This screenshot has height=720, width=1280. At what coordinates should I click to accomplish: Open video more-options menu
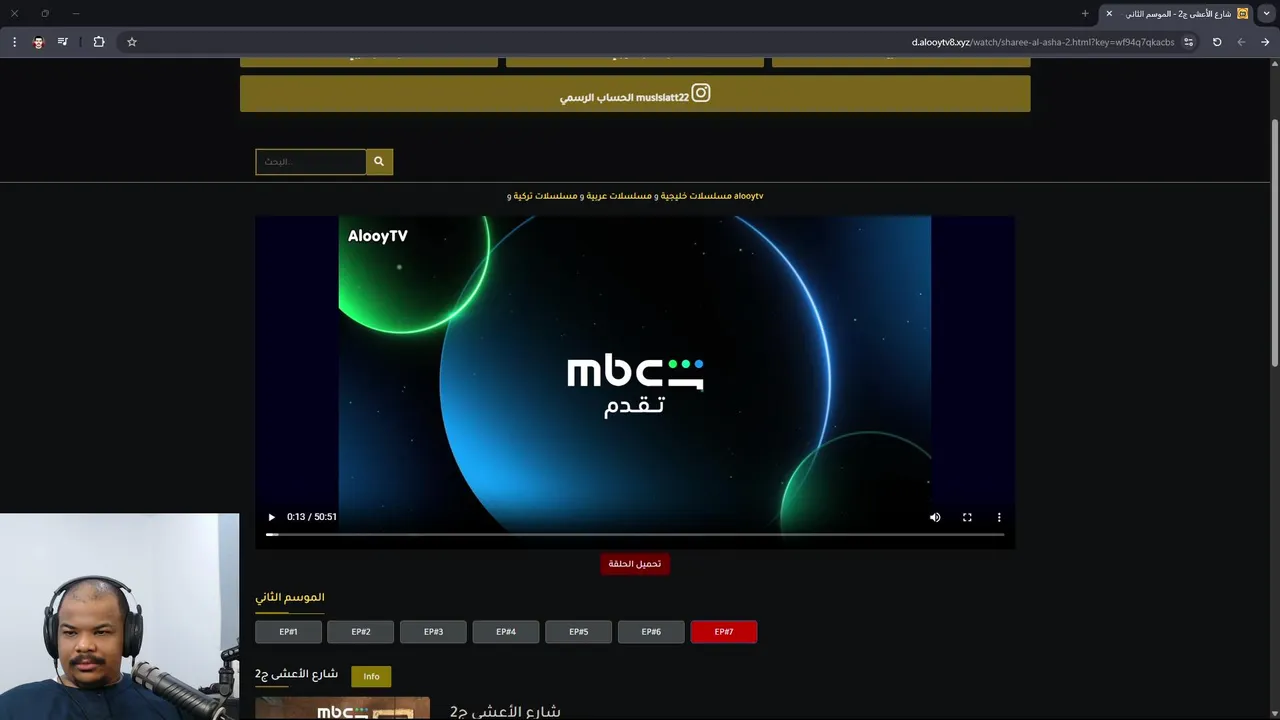click(x=999, y=517)
